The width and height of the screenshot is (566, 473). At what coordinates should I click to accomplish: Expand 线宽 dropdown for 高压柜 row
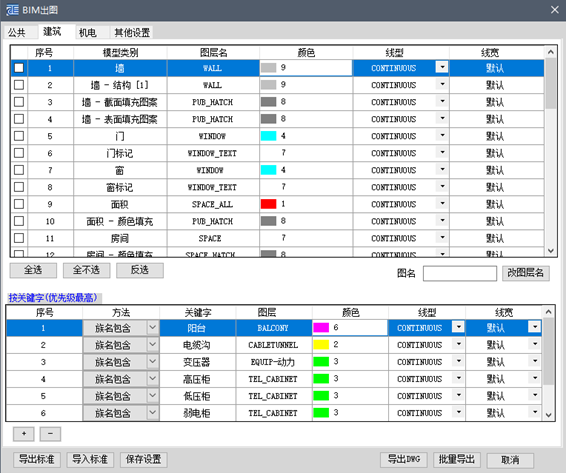[x=535, y=378]
